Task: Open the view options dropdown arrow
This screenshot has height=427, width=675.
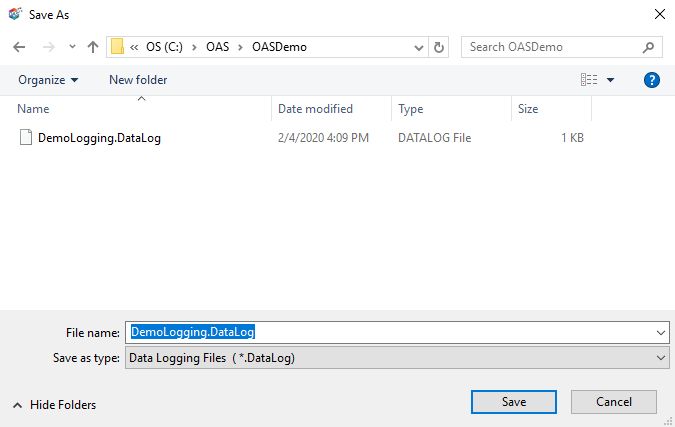Action: [610, 80]
